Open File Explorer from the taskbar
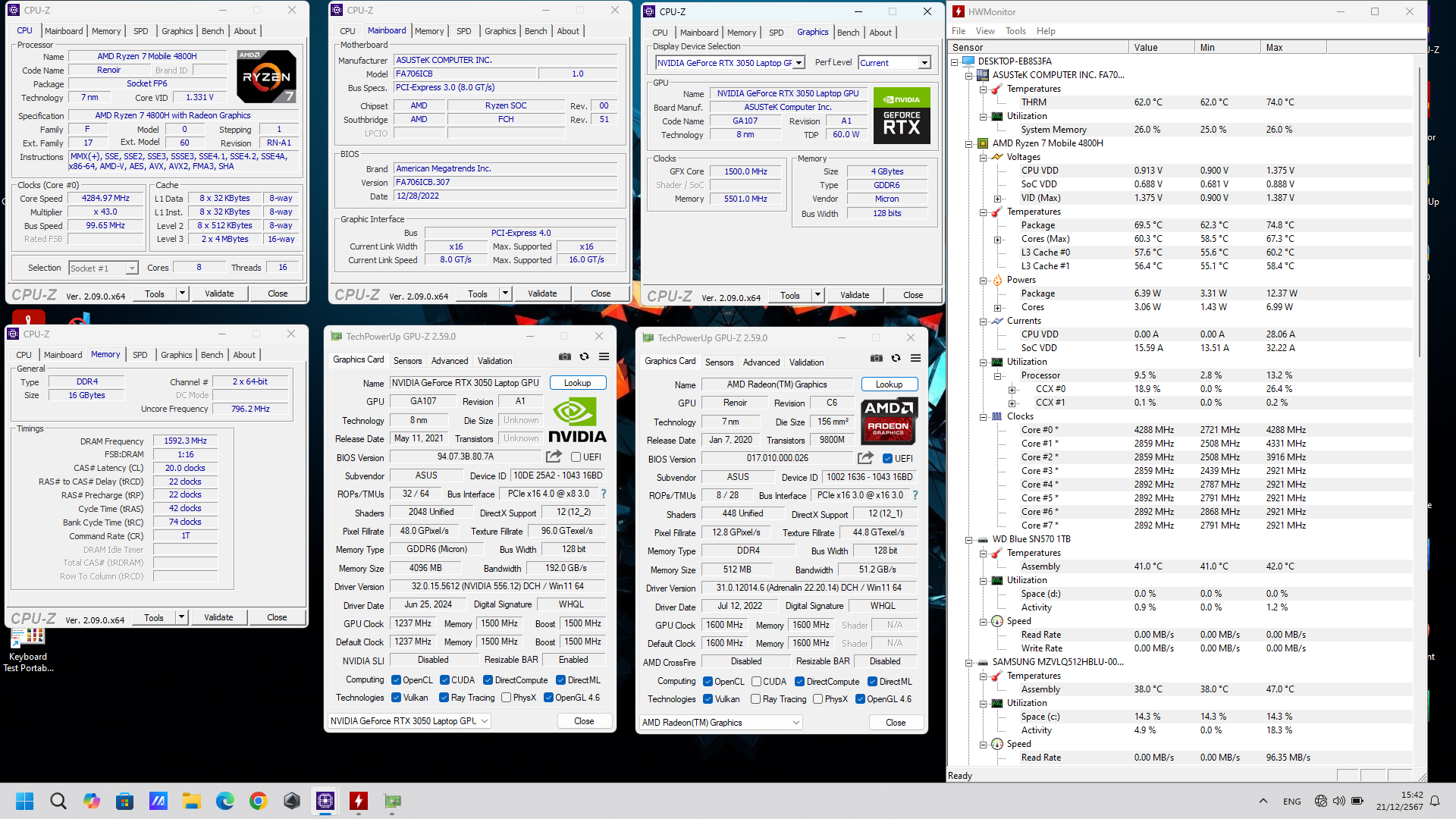1456x819 pixels. [x=192, y=801]
